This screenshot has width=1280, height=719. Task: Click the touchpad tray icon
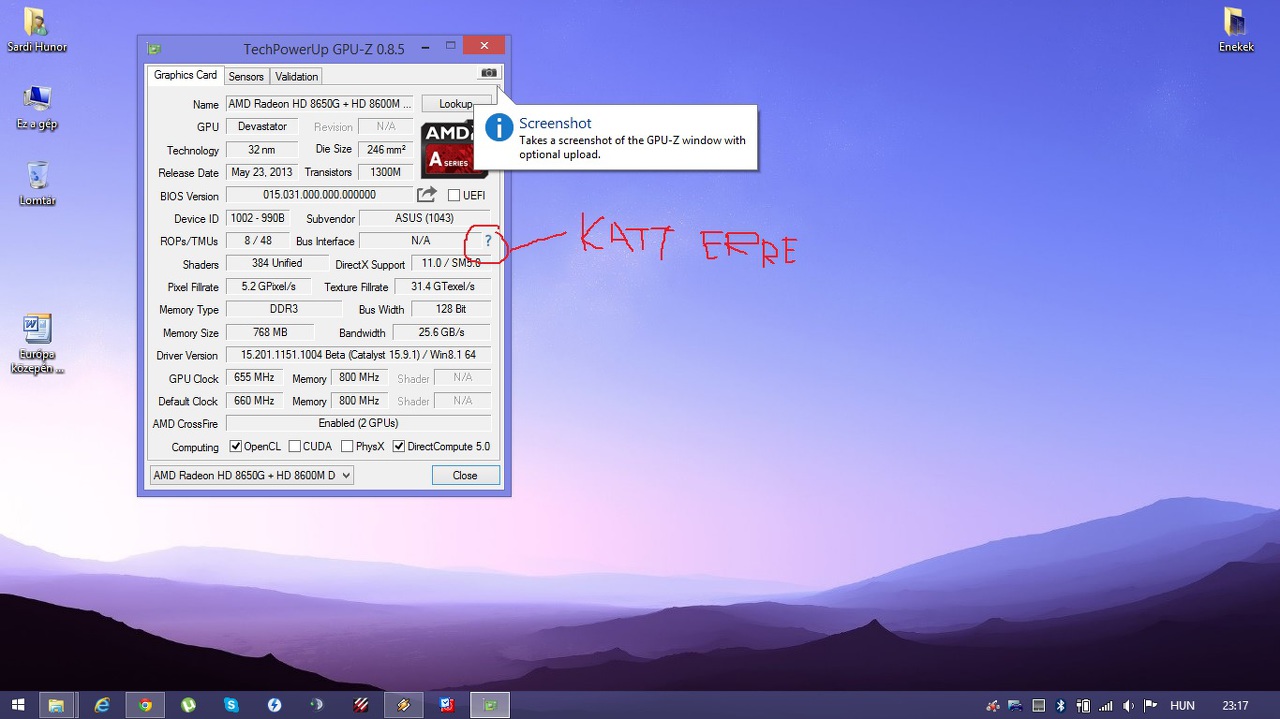coord(1039,705)
